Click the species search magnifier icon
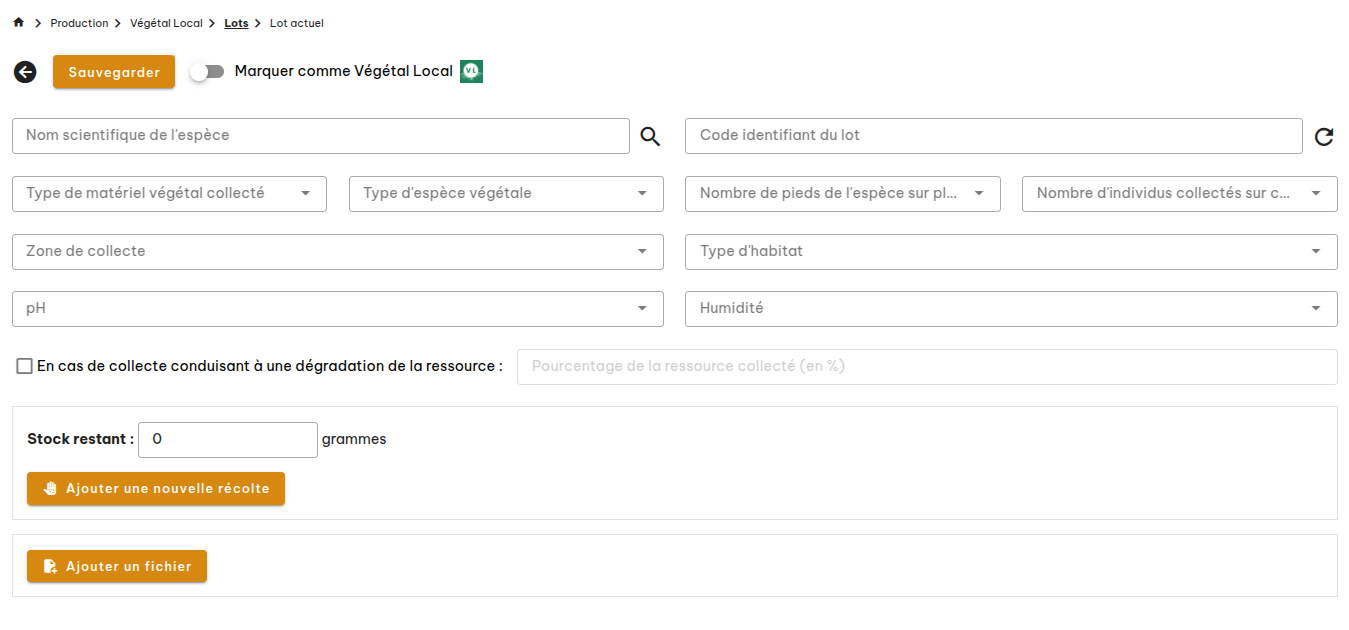Screen dimensions: 1349x630 tap(650, 137)
